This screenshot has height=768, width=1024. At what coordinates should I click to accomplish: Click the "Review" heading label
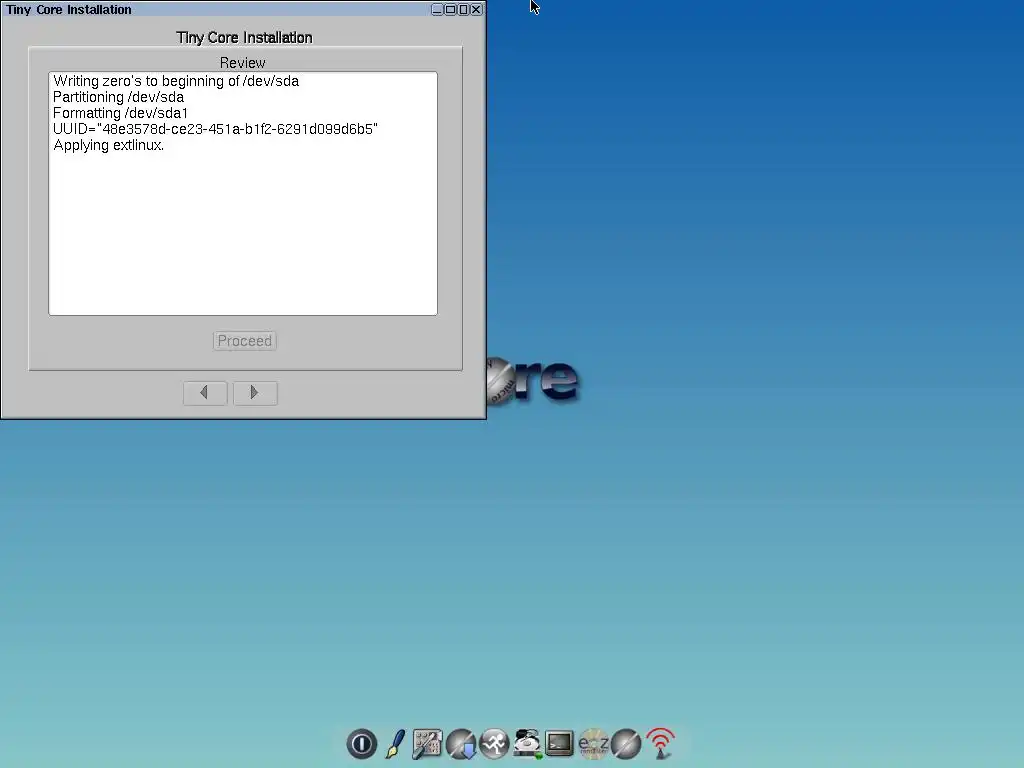[242, 63]
